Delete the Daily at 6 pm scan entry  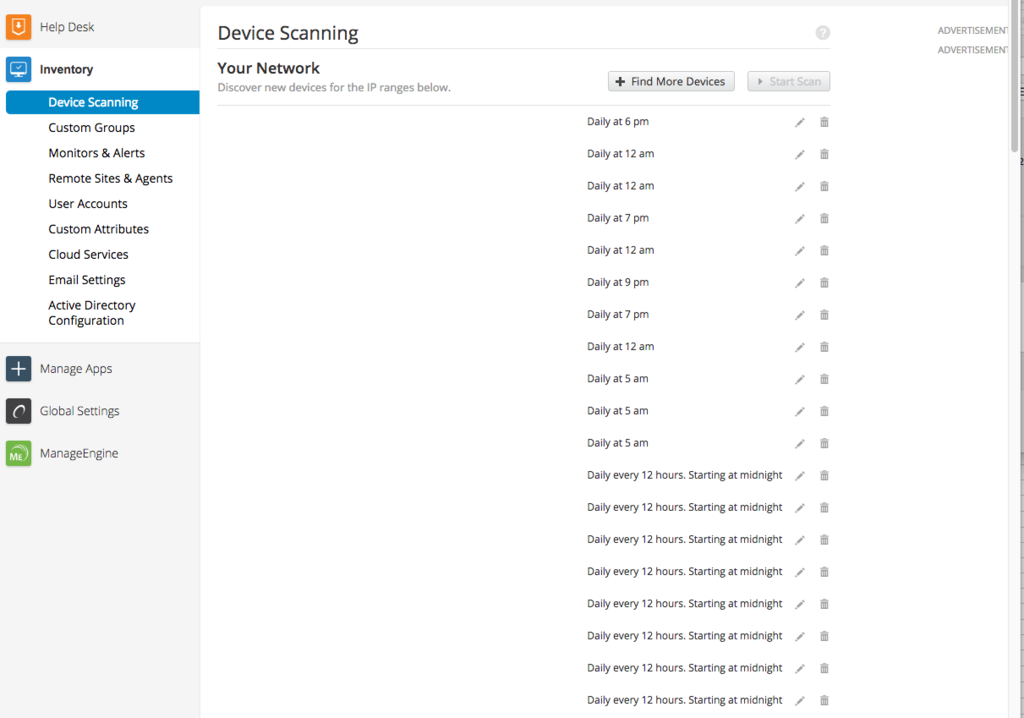point(823,121)
